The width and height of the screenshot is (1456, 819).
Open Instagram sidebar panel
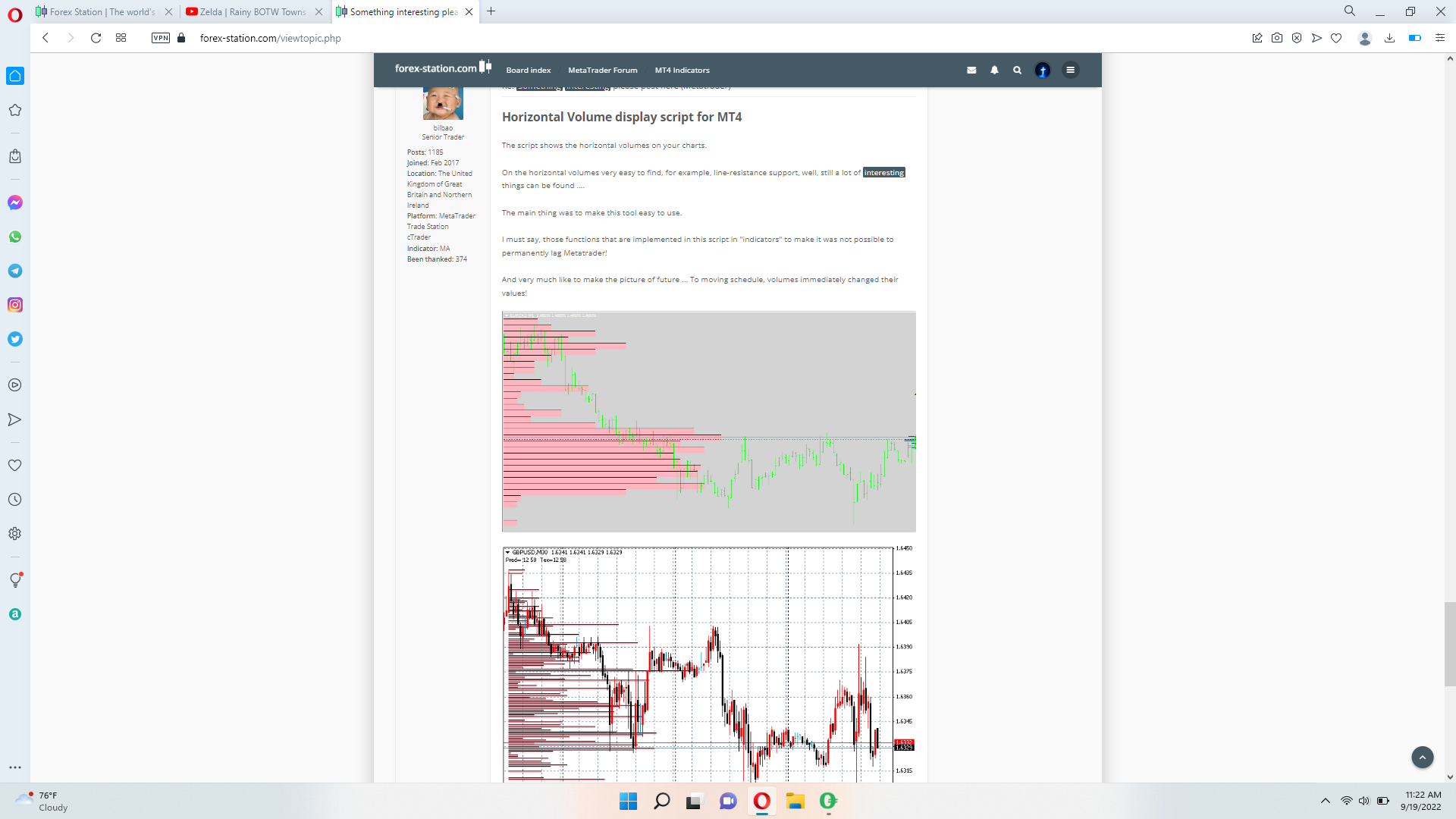click(x=15, y=305)
